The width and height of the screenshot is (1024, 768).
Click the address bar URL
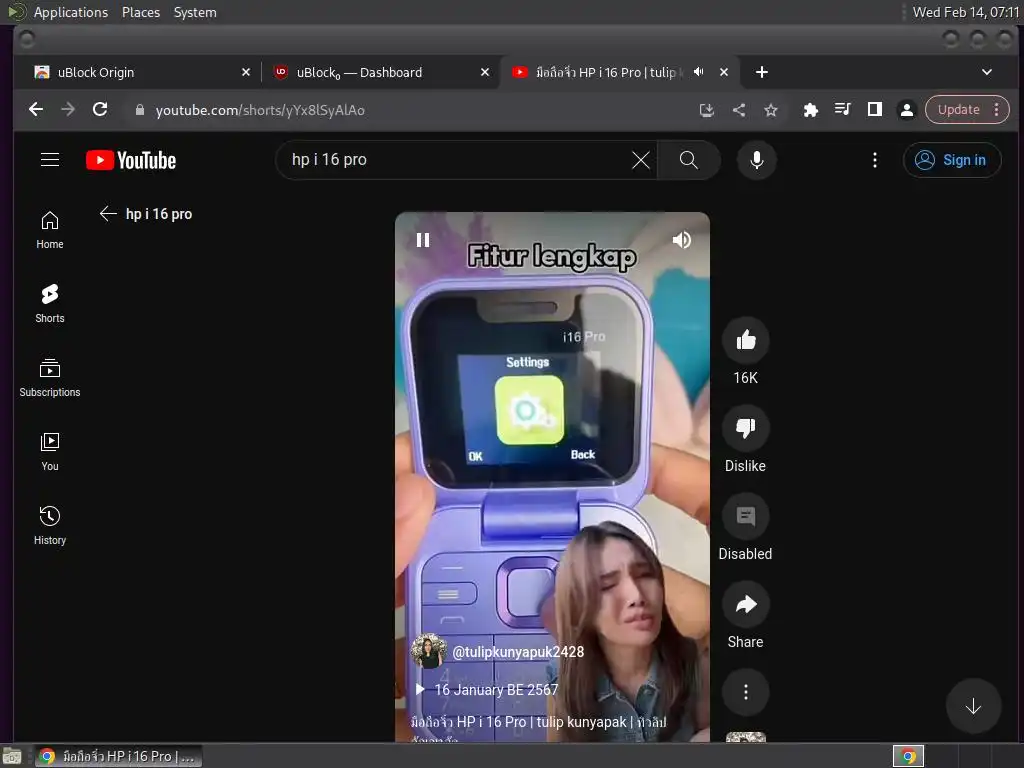tap(260, 110)
